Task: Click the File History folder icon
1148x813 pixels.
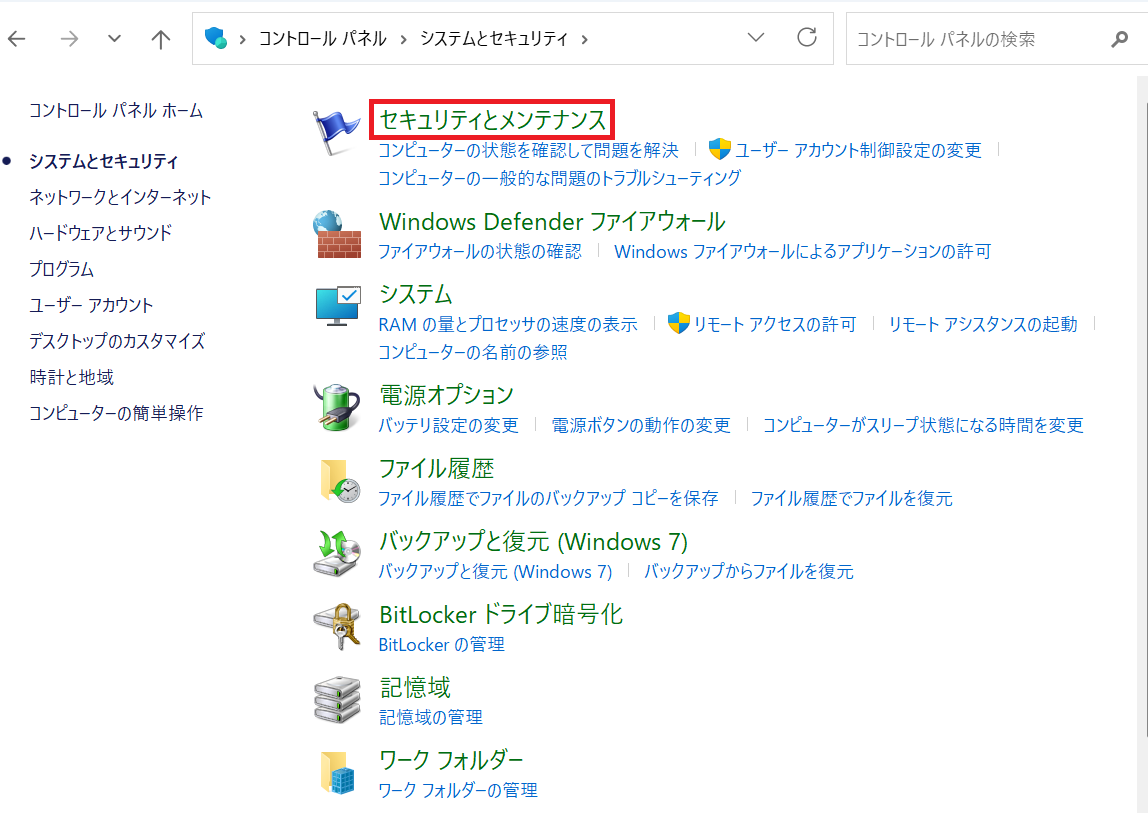Action: 337,481
